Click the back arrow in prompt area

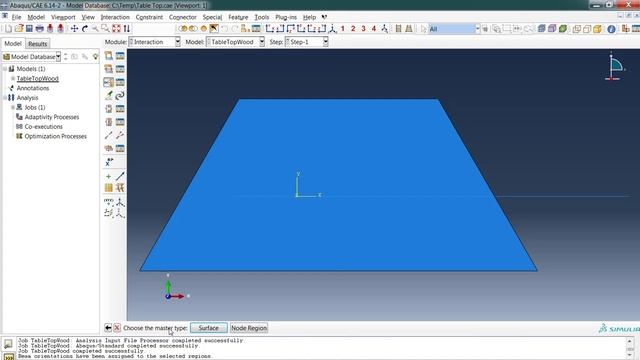coord(108,328)
